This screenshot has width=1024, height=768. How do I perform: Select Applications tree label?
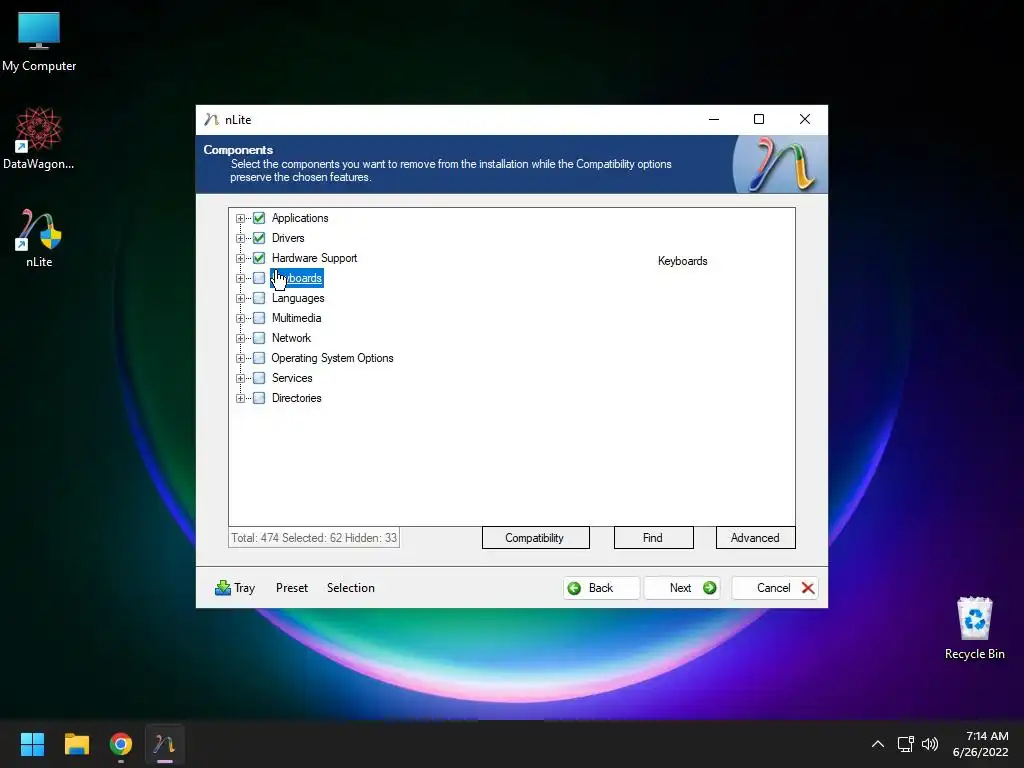coord(300,218)
